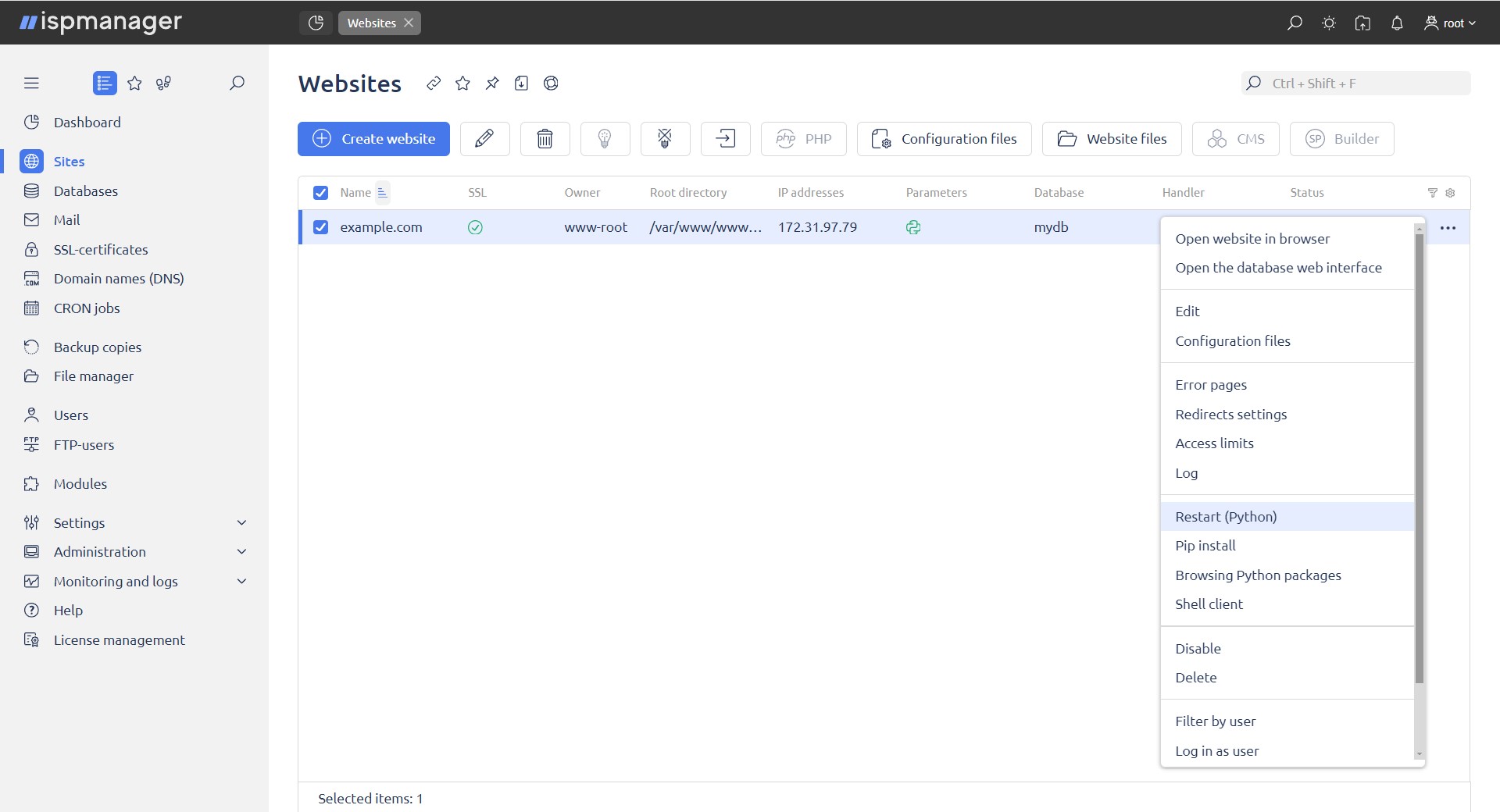The image size is (1500, 812).
Task: Click the notification bell icon
Action: click(1397, 23)
